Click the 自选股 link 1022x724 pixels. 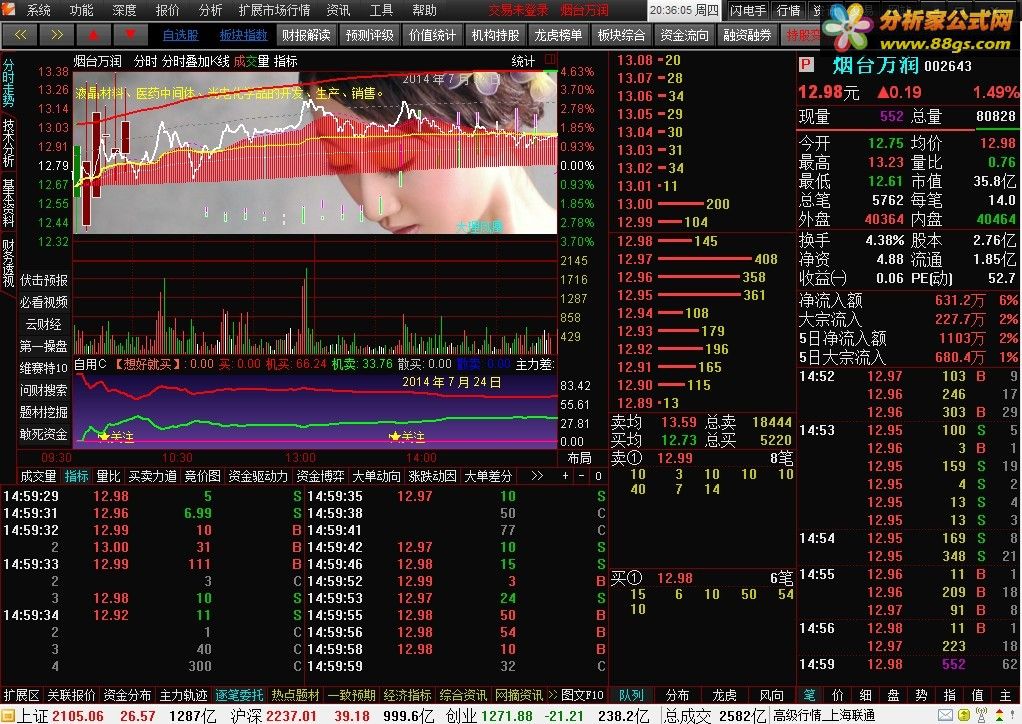pos(181,35)
